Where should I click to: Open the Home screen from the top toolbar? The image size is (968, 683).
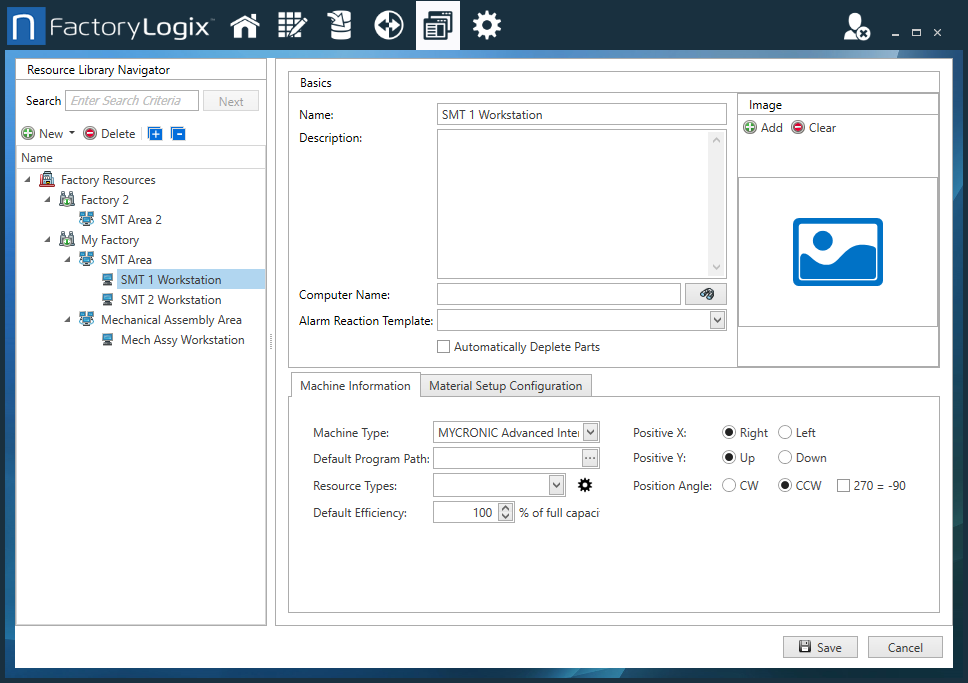coord(244,25)
